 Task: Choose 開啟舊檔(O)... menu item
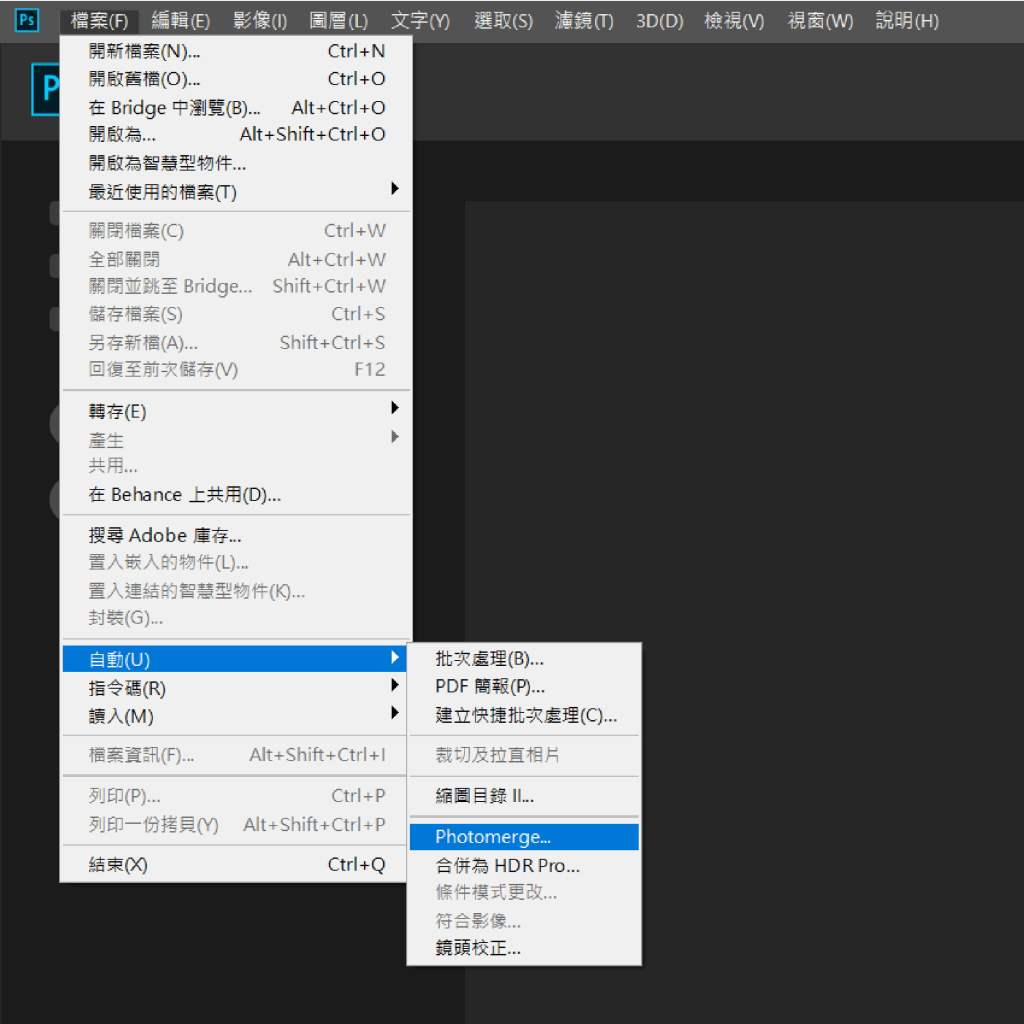coord(236,79)
